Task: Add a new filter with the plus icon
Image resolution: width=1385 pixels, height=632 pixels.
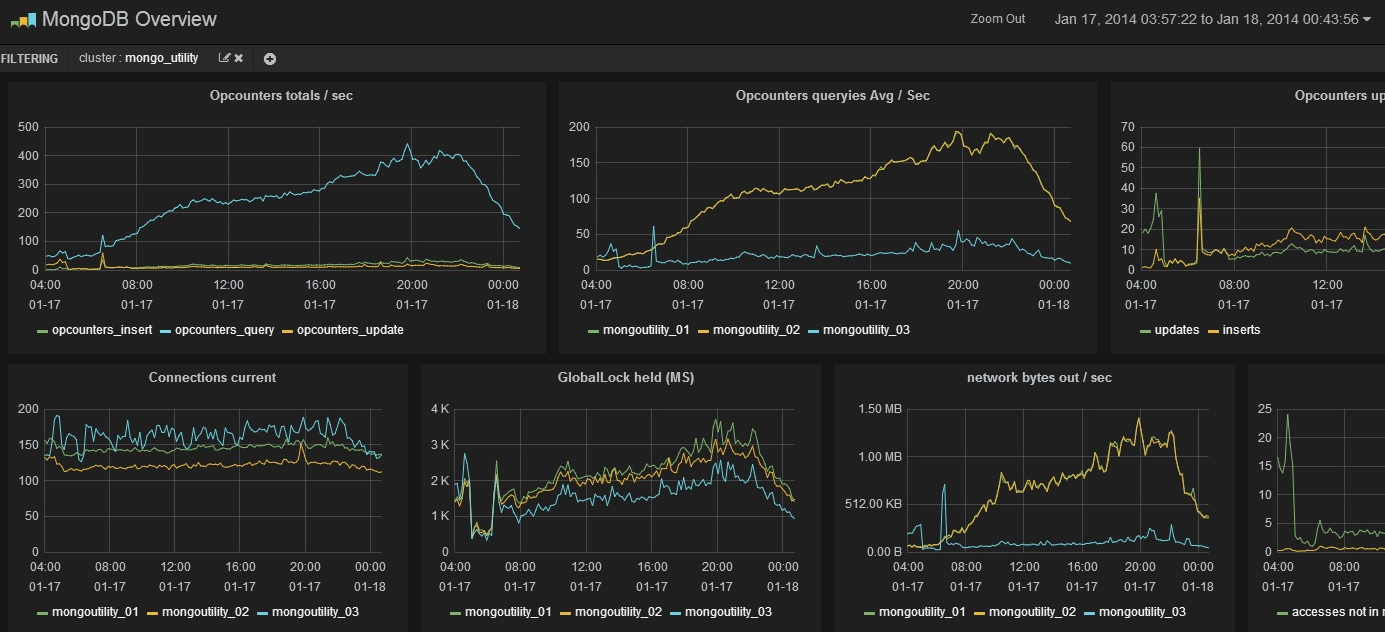Action: click(x=270, y=59)
